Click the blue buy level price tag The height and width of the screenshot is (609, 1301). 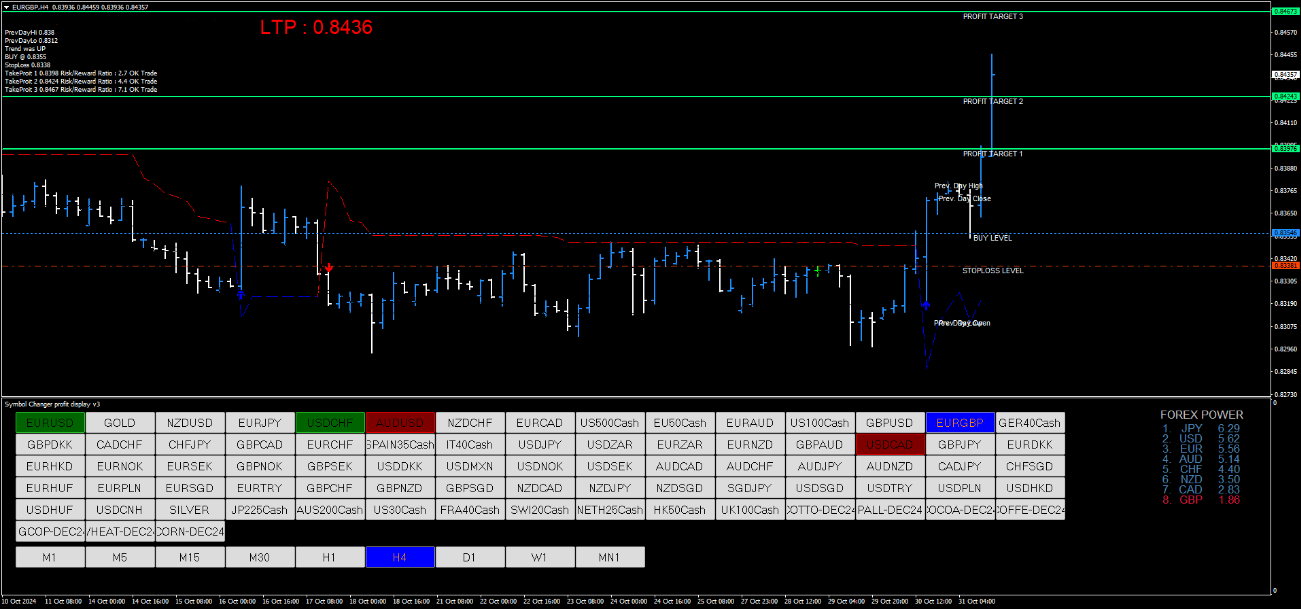pyautogui.click(x=1284, y=233)
